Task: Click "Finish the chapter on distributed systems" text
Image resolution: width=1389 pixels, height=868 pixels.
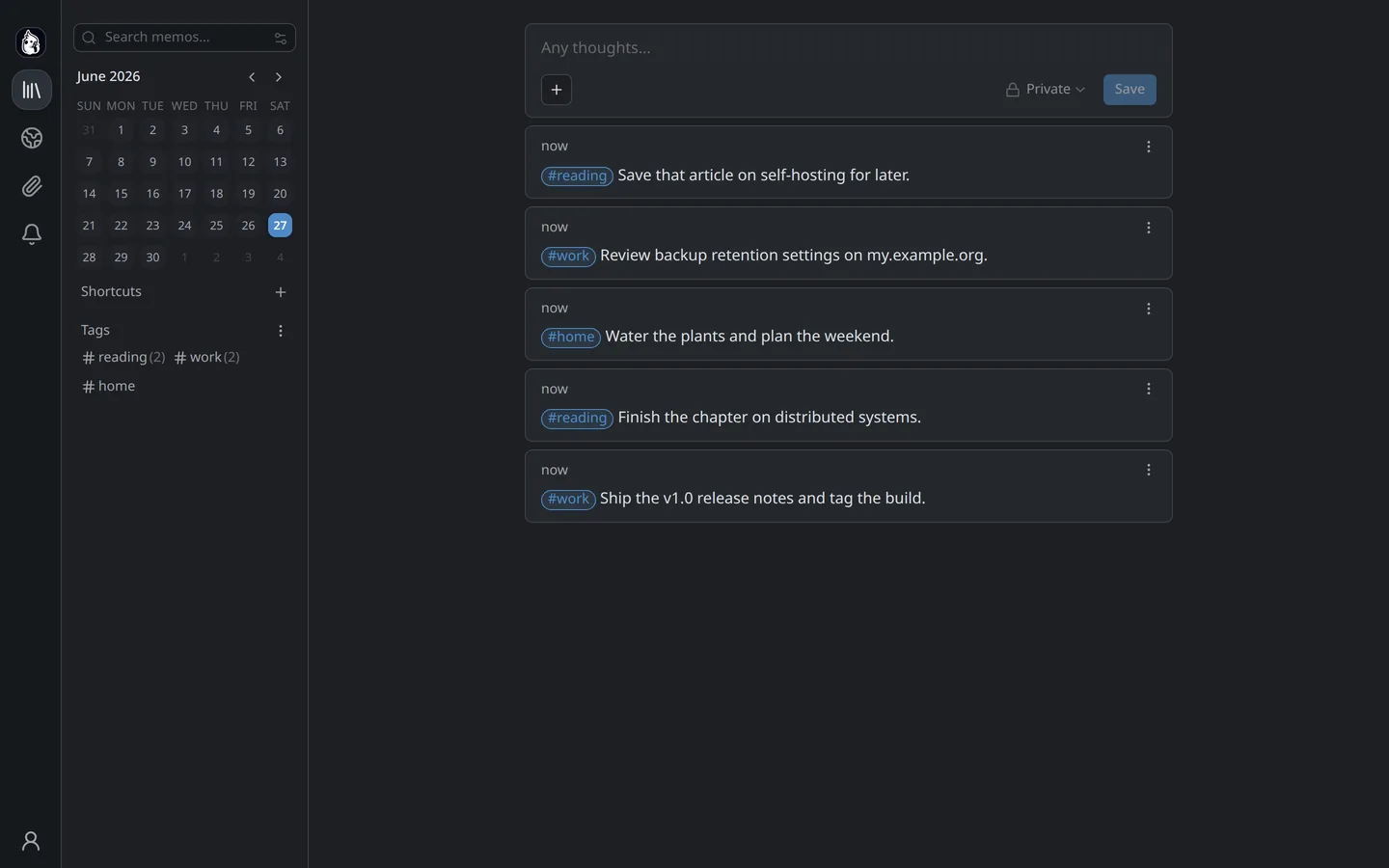Action: click(x=770, y=419)
